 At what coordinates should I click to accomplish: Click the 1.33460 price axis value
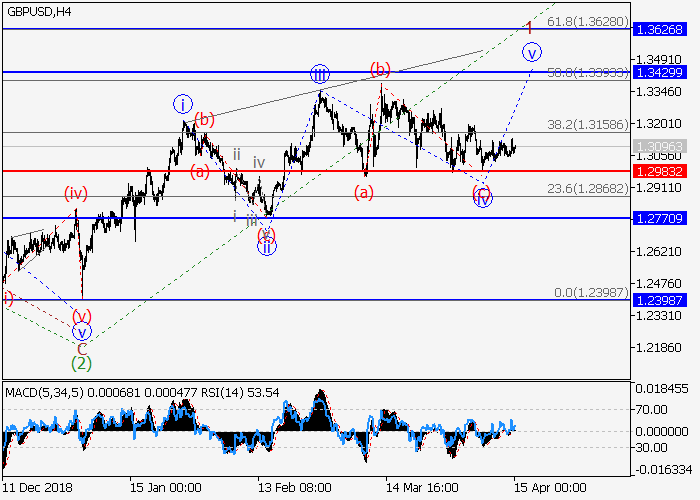click(658, 92)
